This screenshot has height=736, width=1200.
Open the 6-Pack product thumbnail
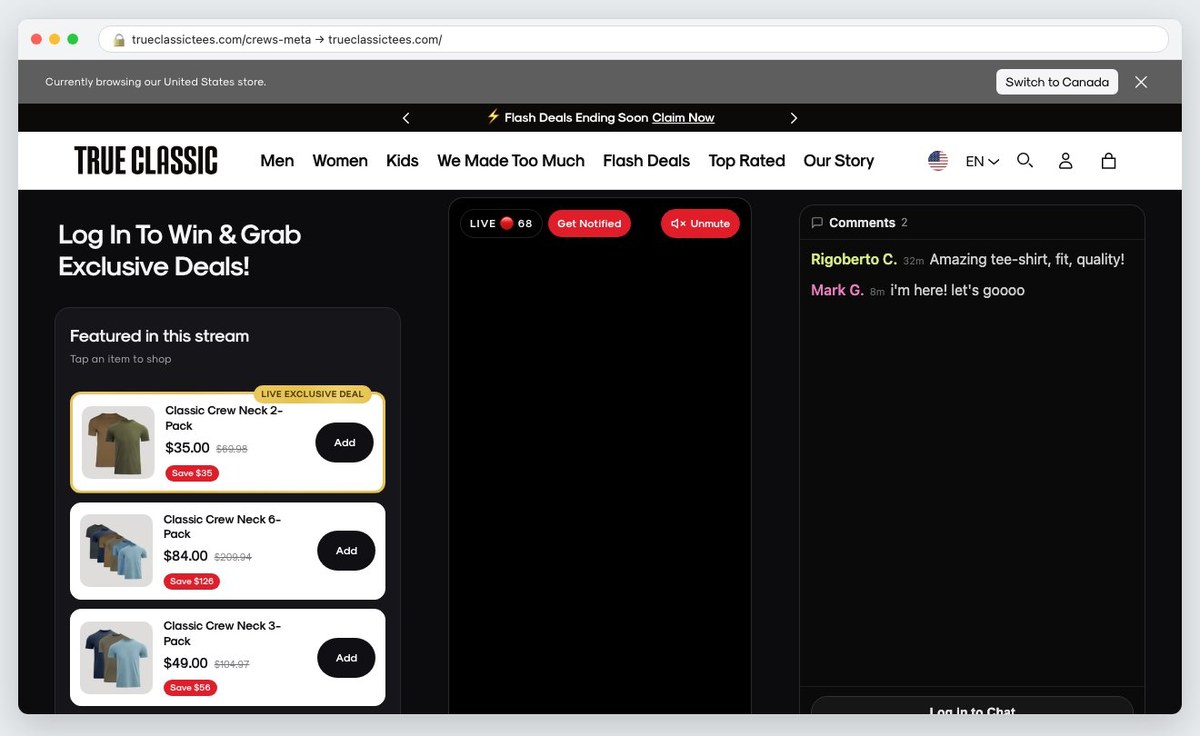[x=117, y=550]
